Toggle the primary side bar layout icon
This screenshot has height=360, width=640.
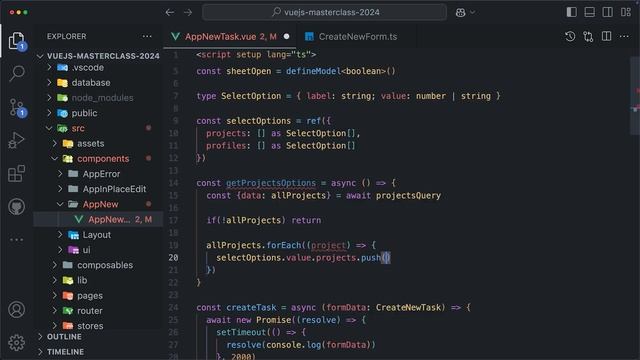click(x=571, y=12)
